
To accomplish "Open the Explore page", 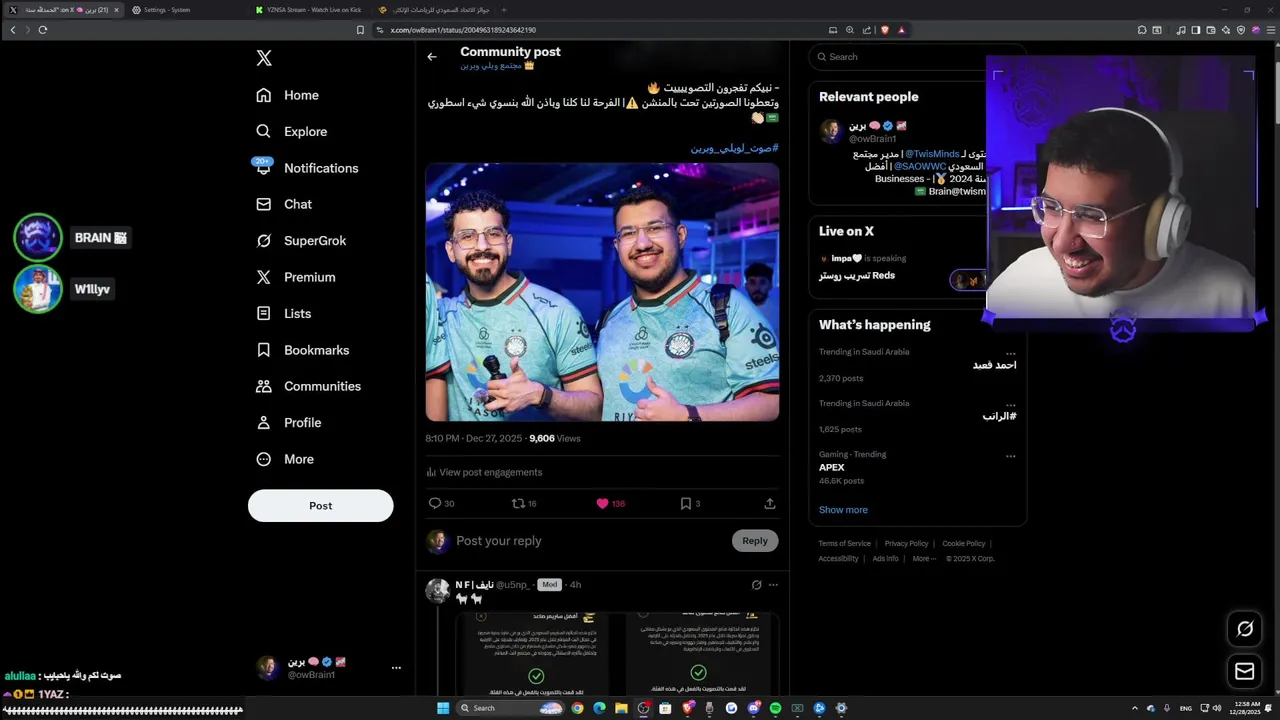I will pos(292,131).
